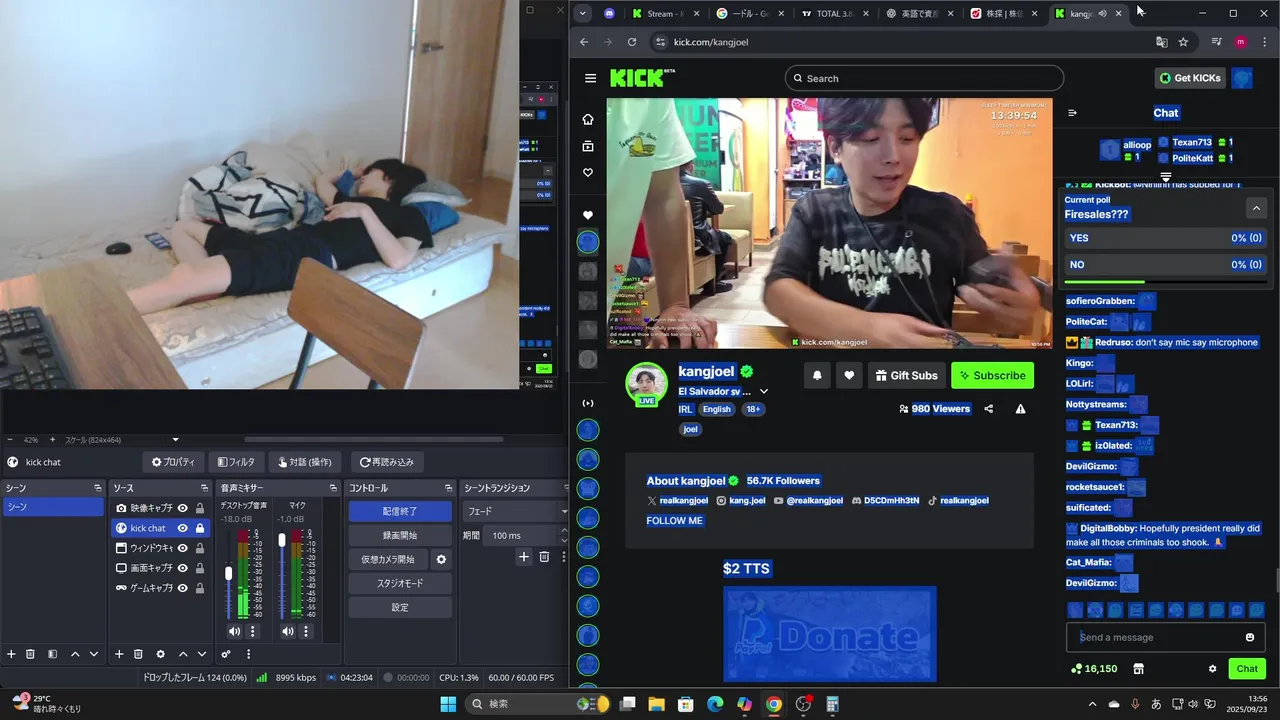
Task: Pop out OBS ソース dock panel icon
Action: [205, 488]
